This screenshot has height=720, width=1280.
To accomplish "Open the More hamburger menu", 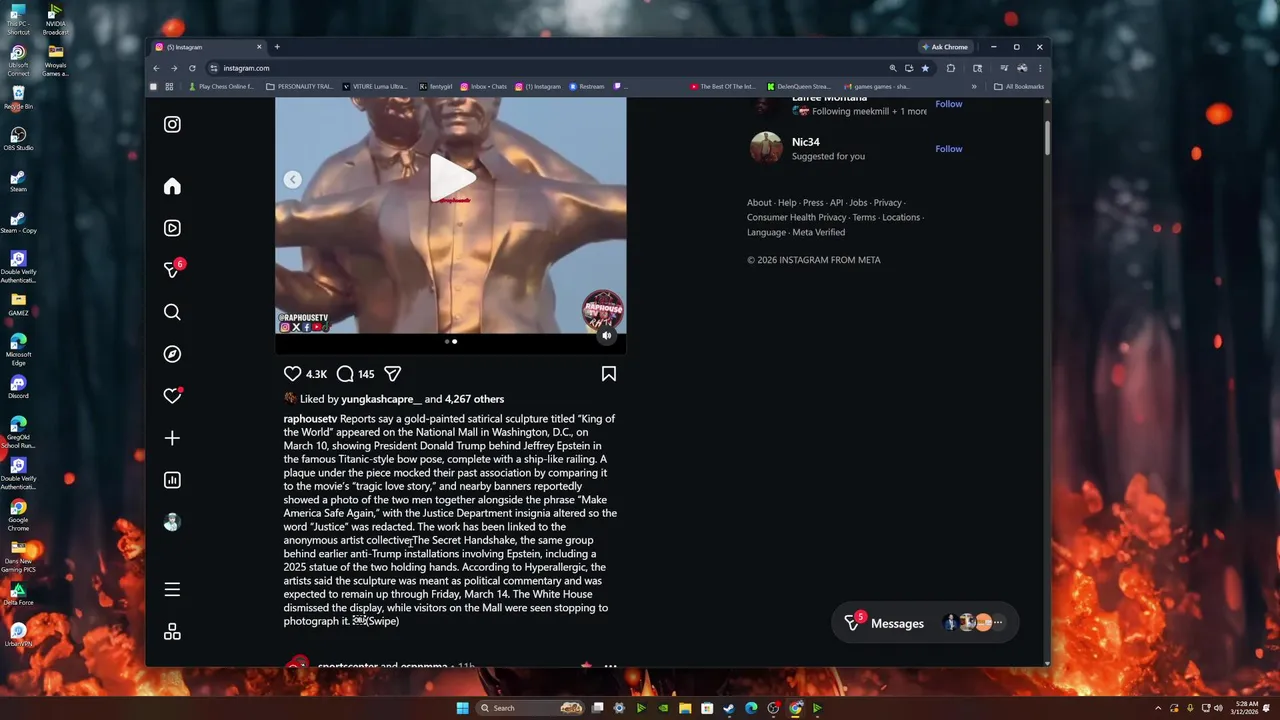I will pyautogui.click(x=172, y=590).
